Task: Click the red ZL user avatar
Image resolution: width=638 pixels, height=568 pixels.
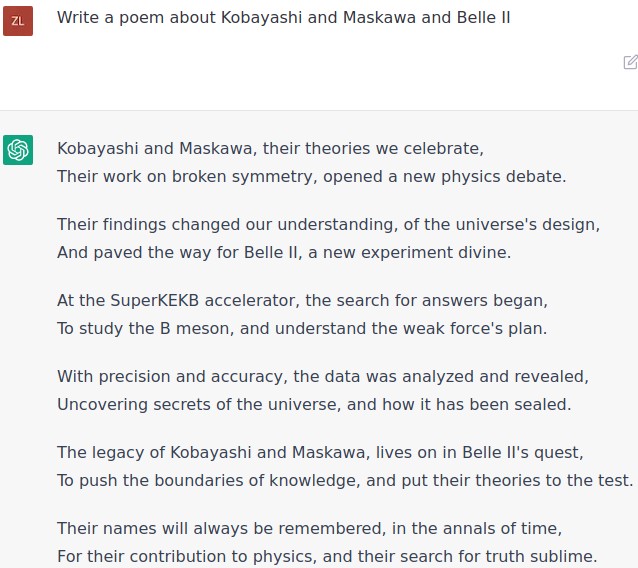Action: pyautogui.click(x=18, y=20)
